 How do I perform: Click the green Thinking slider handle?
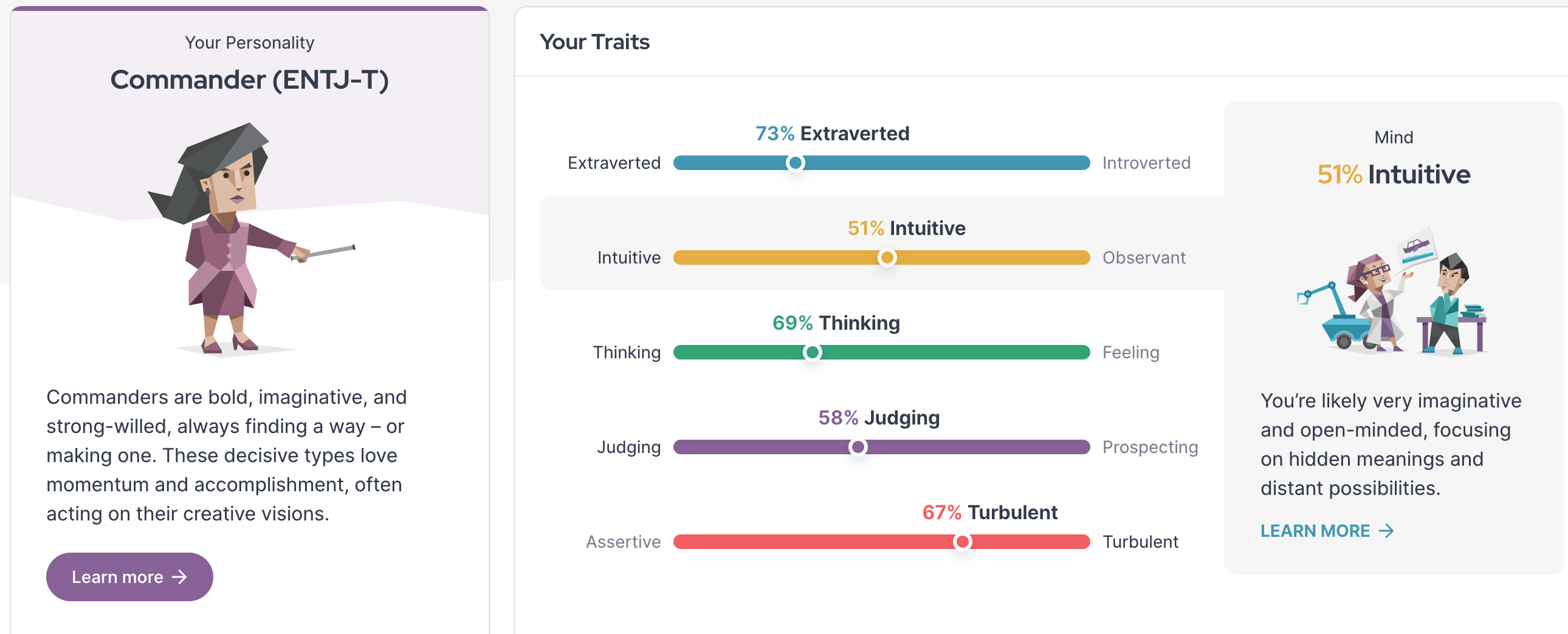pos(812,352)
